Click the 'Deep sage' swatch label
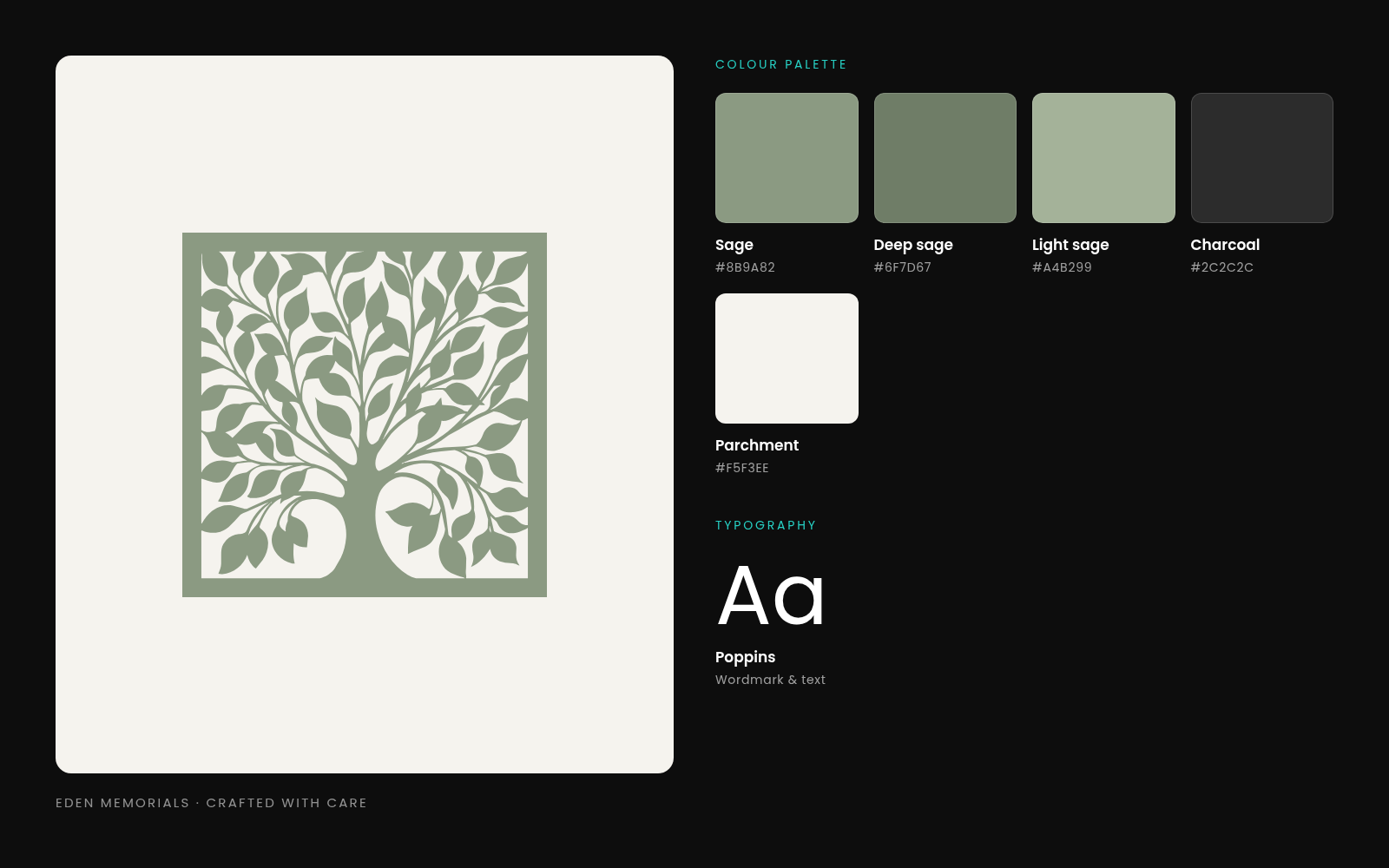This screenshot has height=868, width=1389. [913, 245]
